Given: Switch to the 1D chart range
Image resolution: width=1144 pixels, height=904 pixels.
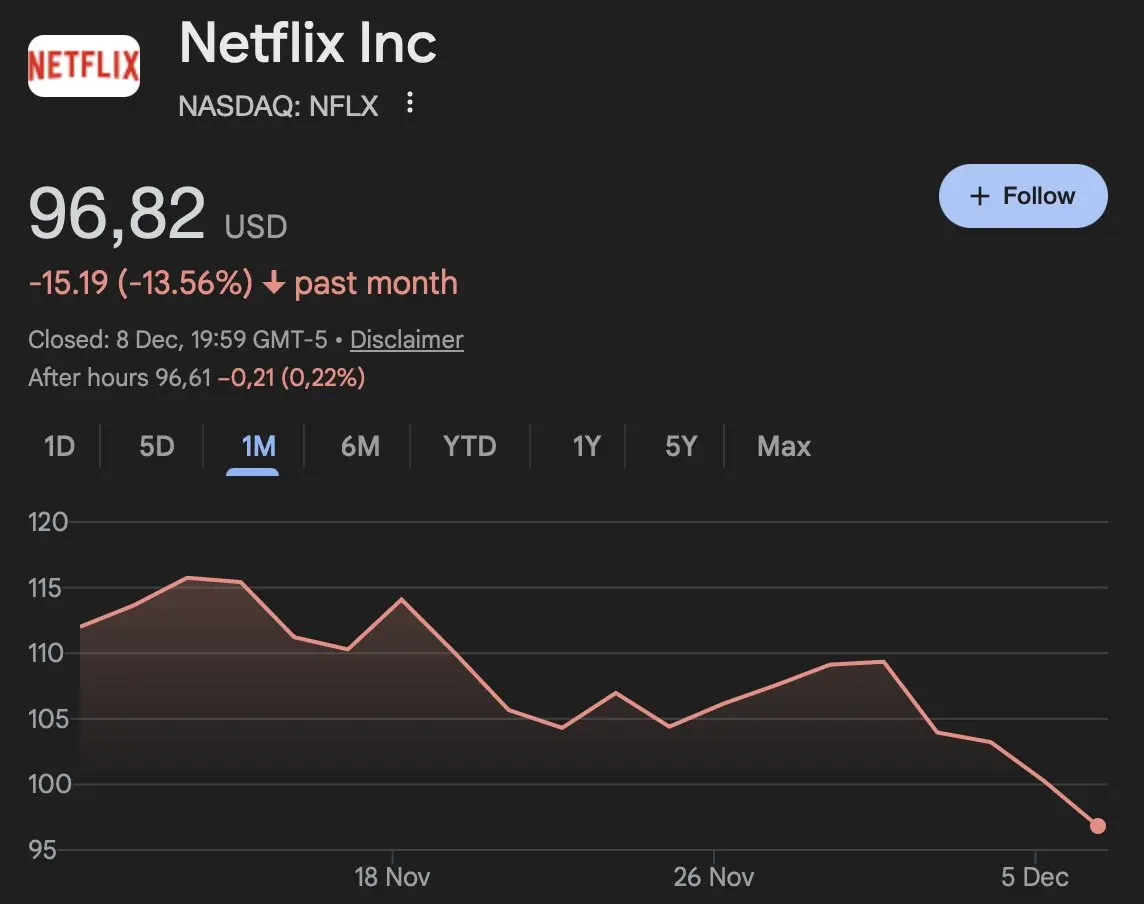Looking at the screenshot, I should click(x=60, y=446).
